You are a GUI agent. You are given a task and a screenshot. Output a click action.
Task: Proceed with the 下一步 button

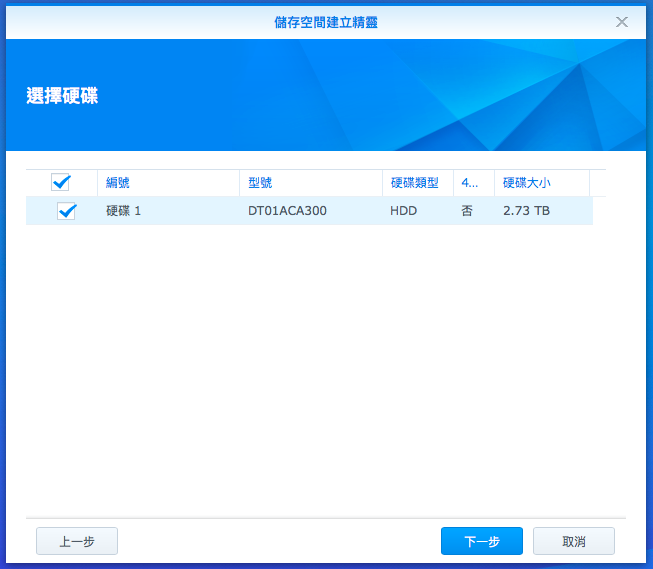pyautogui.click(x=481, y=541)
